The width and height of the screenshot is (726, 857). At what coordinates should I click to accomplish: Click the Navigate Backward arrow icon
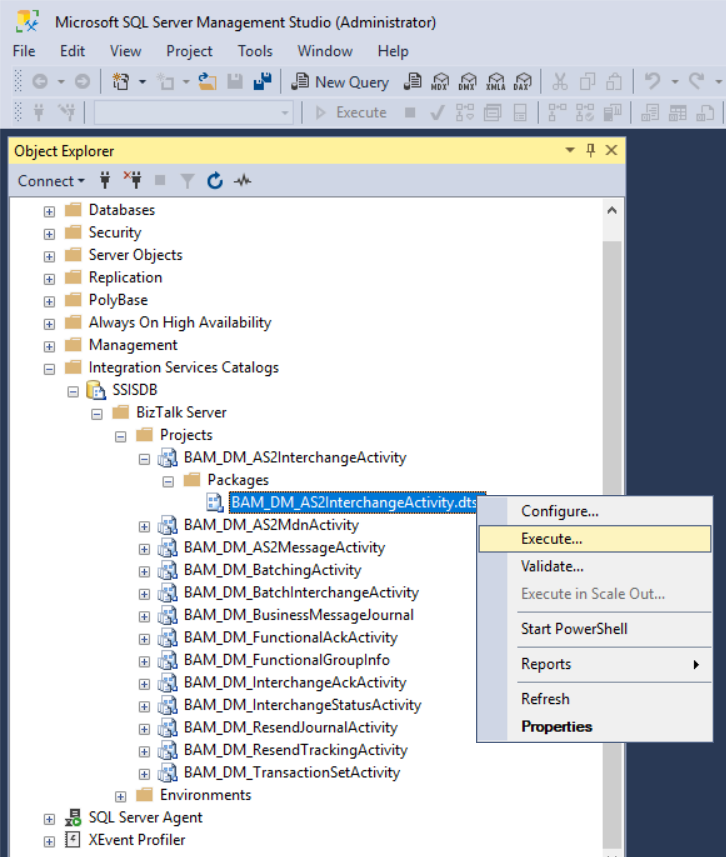(40, 82)
